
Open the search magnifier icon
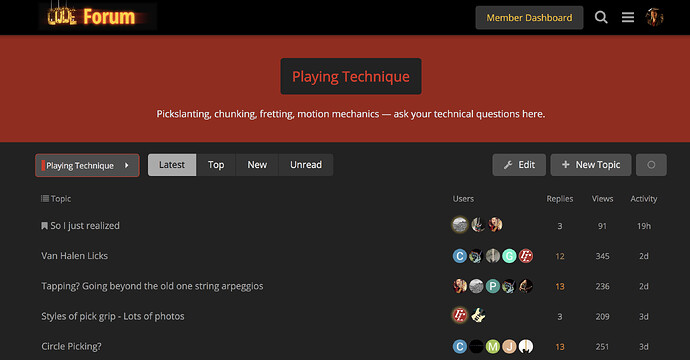coord(601,18)
